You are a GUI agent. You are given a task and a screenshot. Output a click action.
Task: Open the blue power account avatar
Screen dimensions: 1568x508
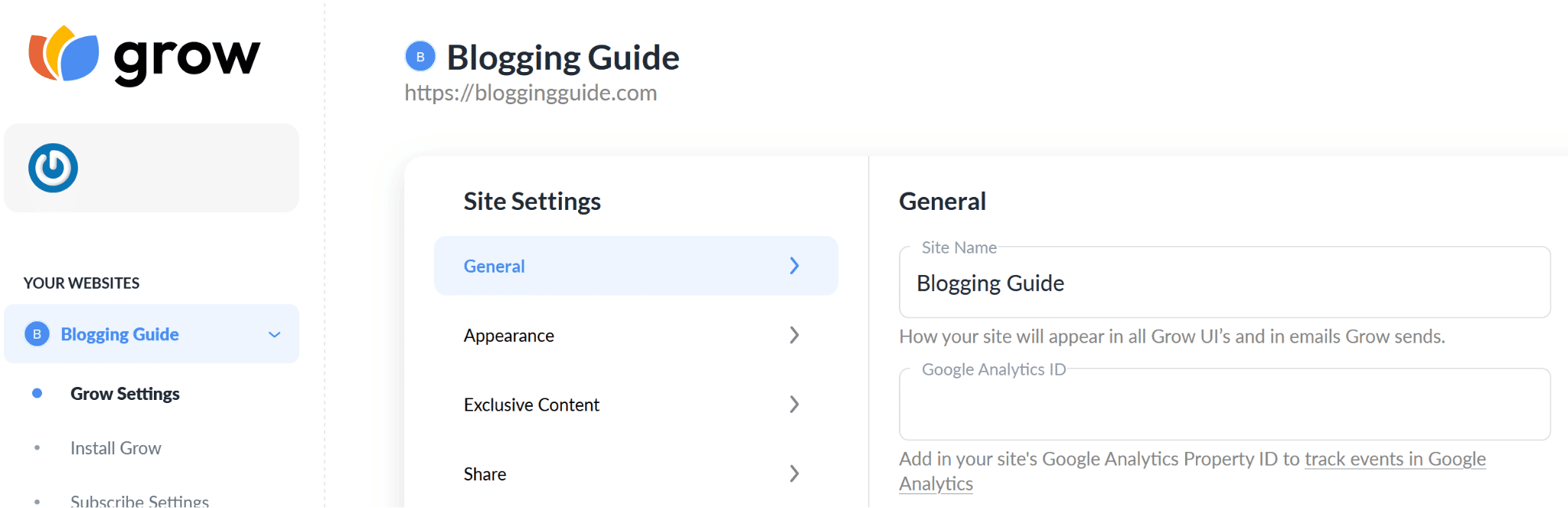tap(53, 168)
